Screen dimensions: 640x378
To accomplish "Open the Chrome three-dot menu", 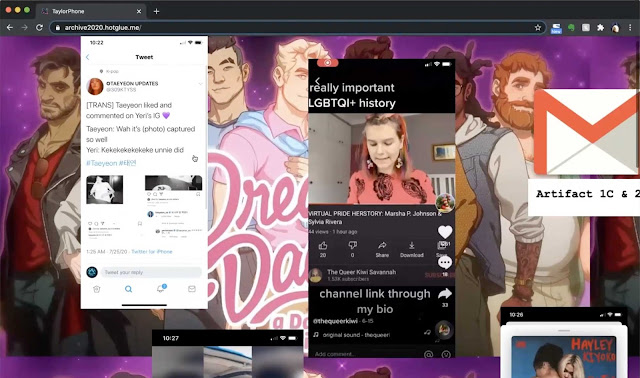I will [x=630, y=27].
